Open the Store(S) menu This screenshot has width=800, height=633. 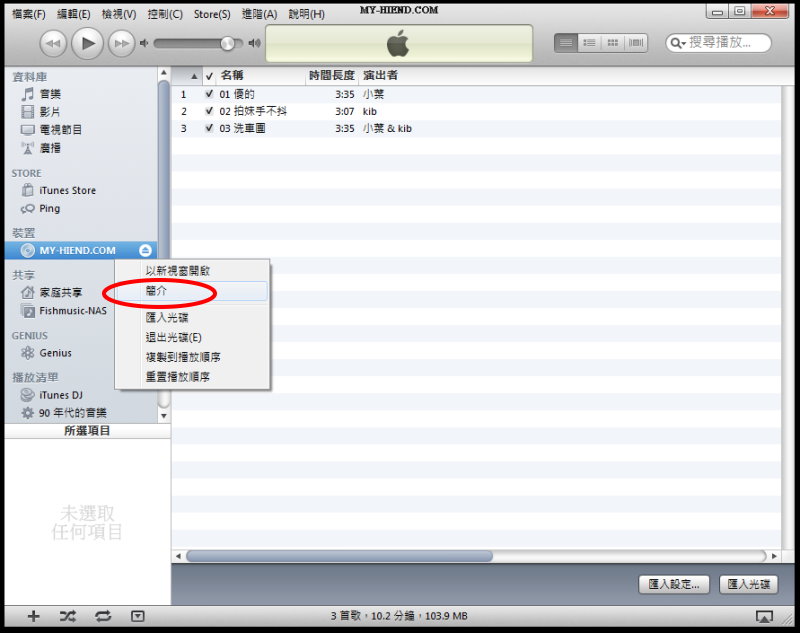click(211, 14)
